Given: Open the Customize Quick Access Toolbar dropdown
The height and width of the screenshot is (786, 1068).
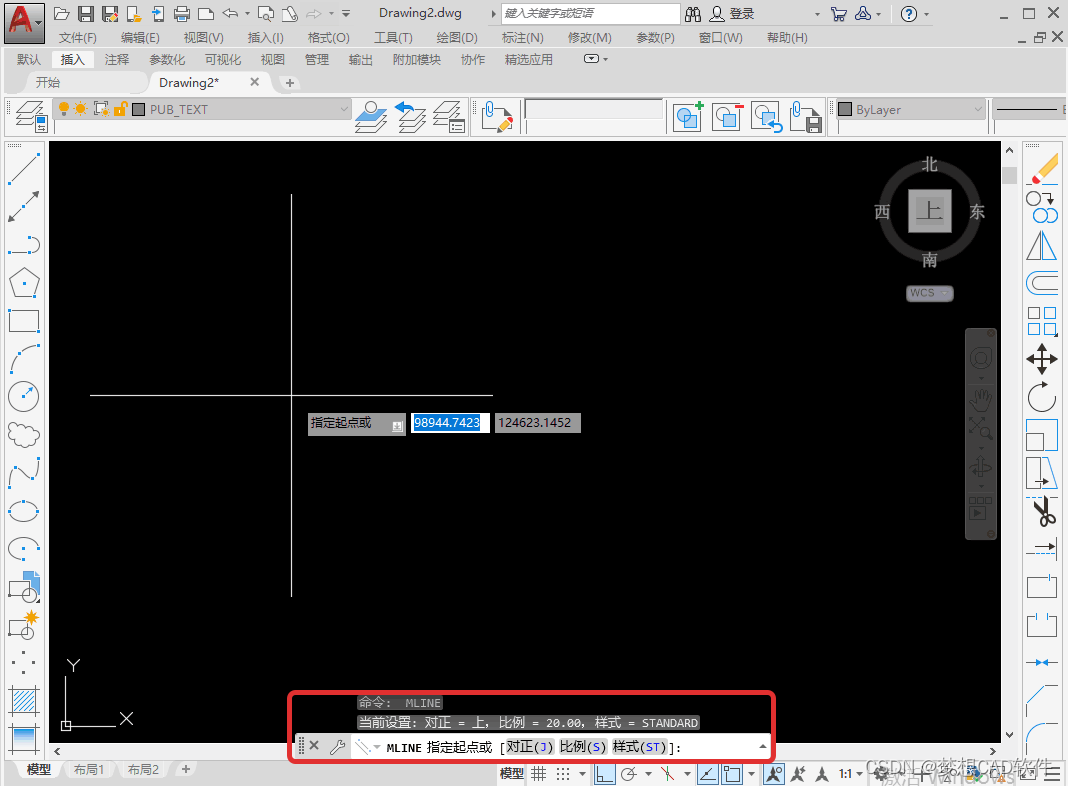Looking at the screenshot, I should (x=346, y=13).
